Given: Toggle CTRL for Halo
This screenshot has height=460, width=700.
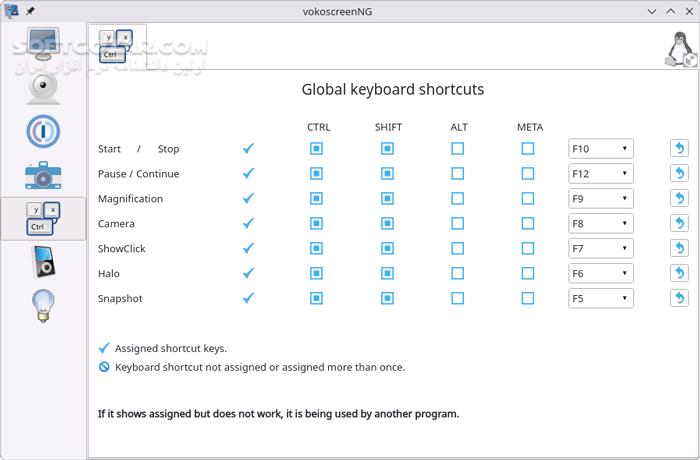Looking at the screenshot, I should point(317,273).
